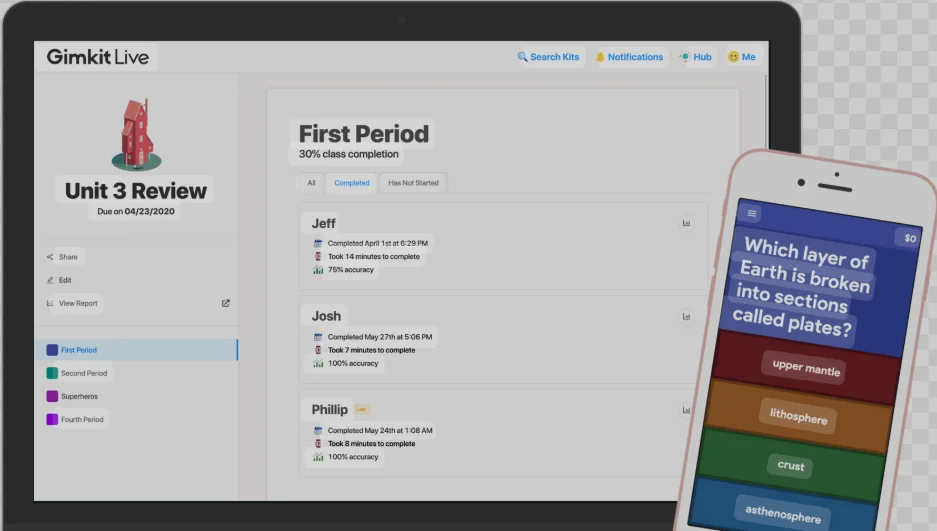The image size is (937, 531).
Task: Click the '30% class completion' text
Action: click(348, 154)
